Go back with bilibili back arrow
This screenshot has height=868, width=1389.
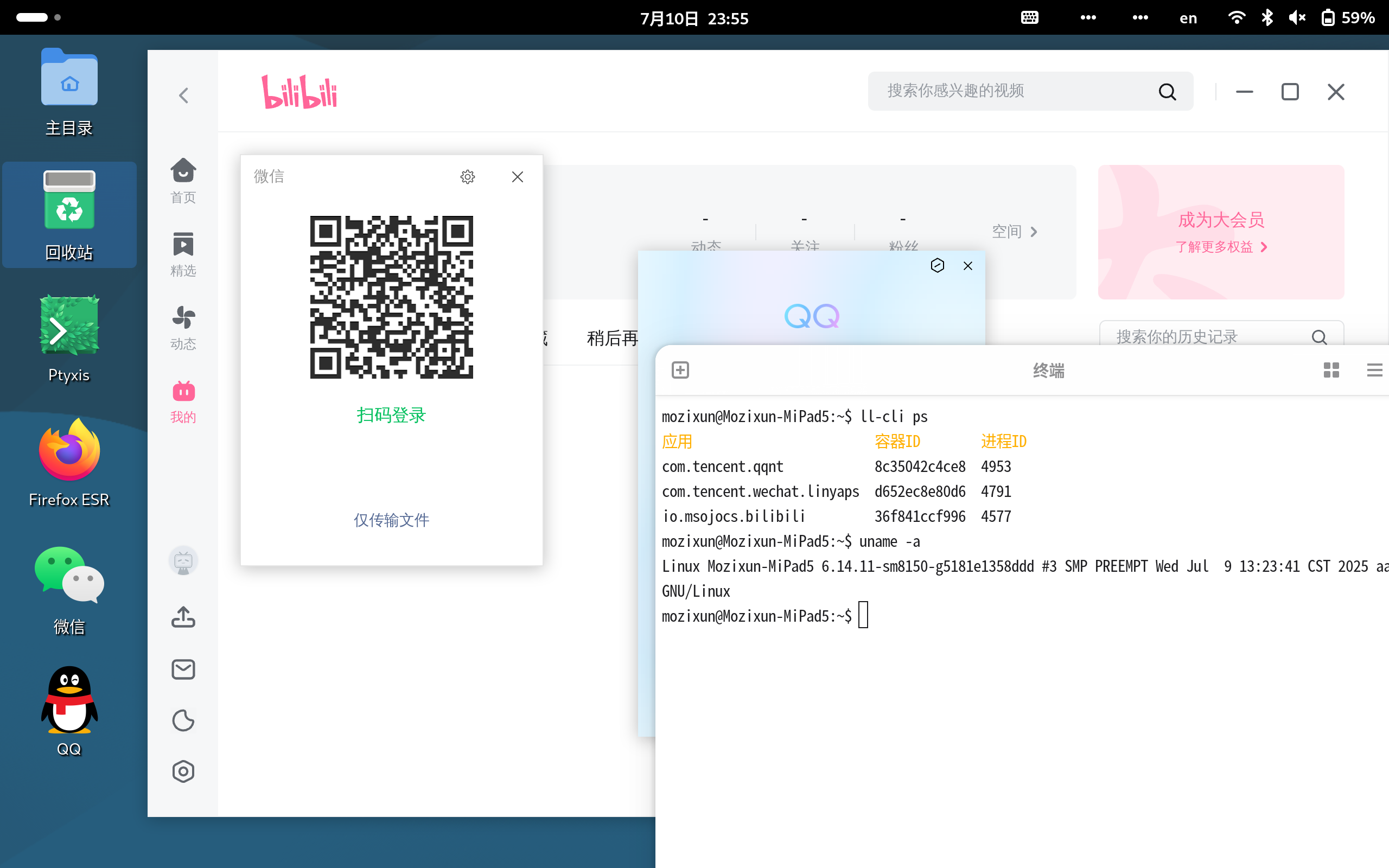pos(184,95)
